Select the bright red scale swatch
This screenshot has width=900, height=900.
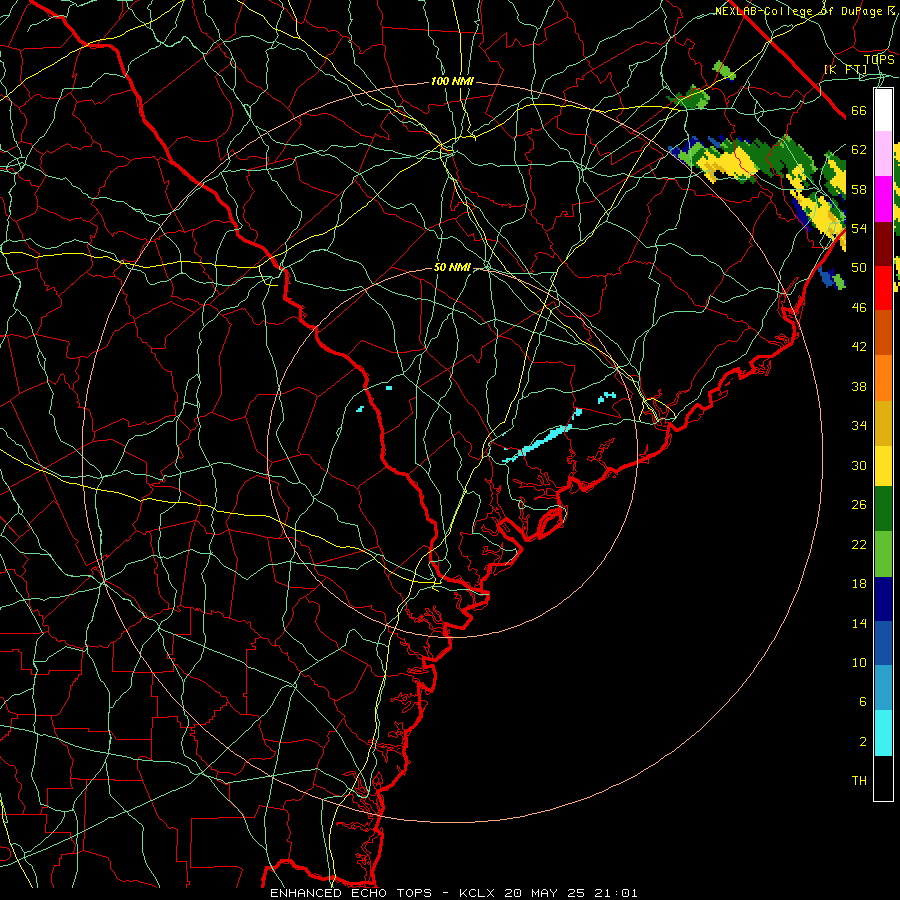click(883, 288)
